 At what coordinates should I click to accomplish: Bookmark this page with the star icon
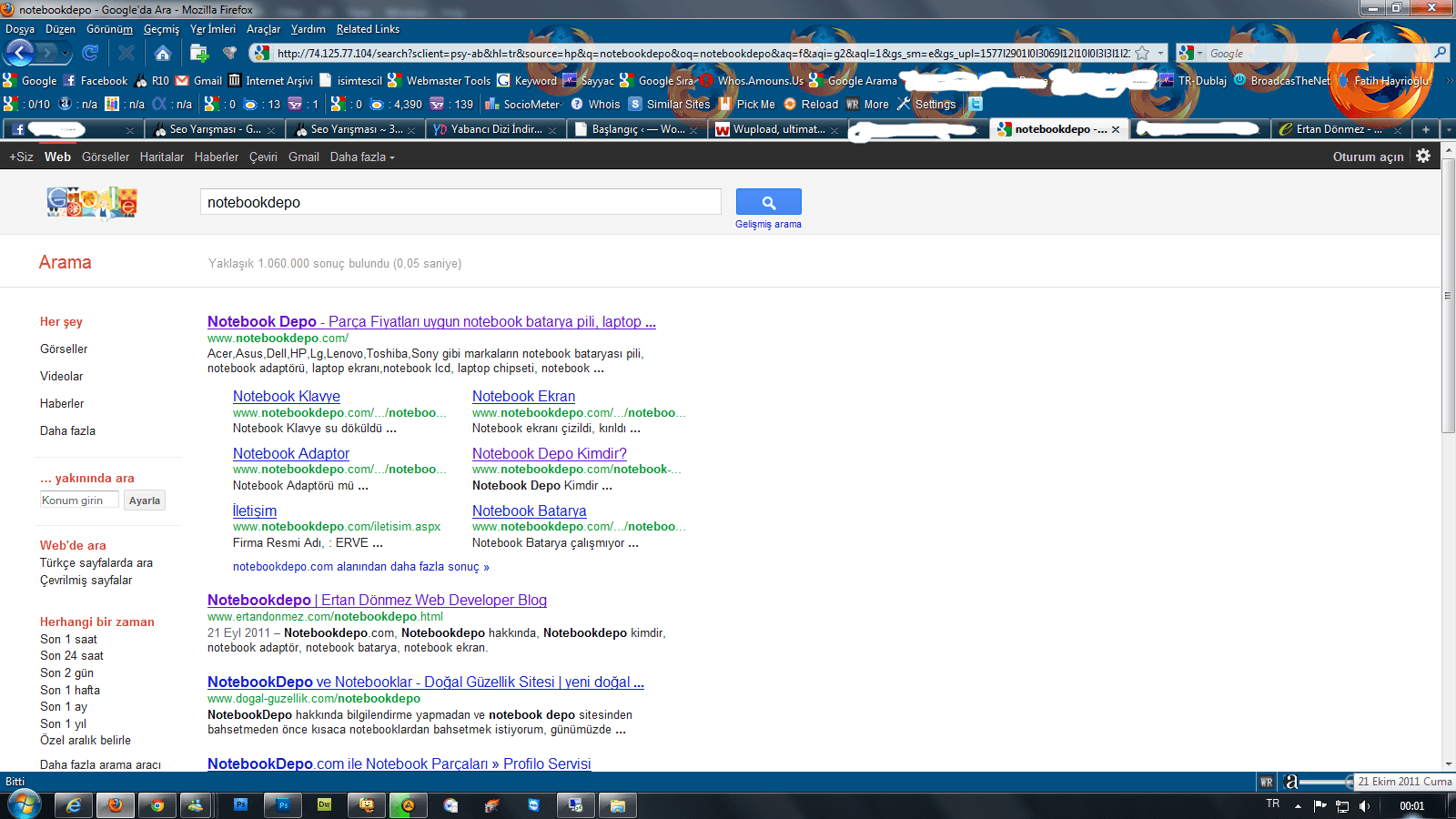point(1142,54)
